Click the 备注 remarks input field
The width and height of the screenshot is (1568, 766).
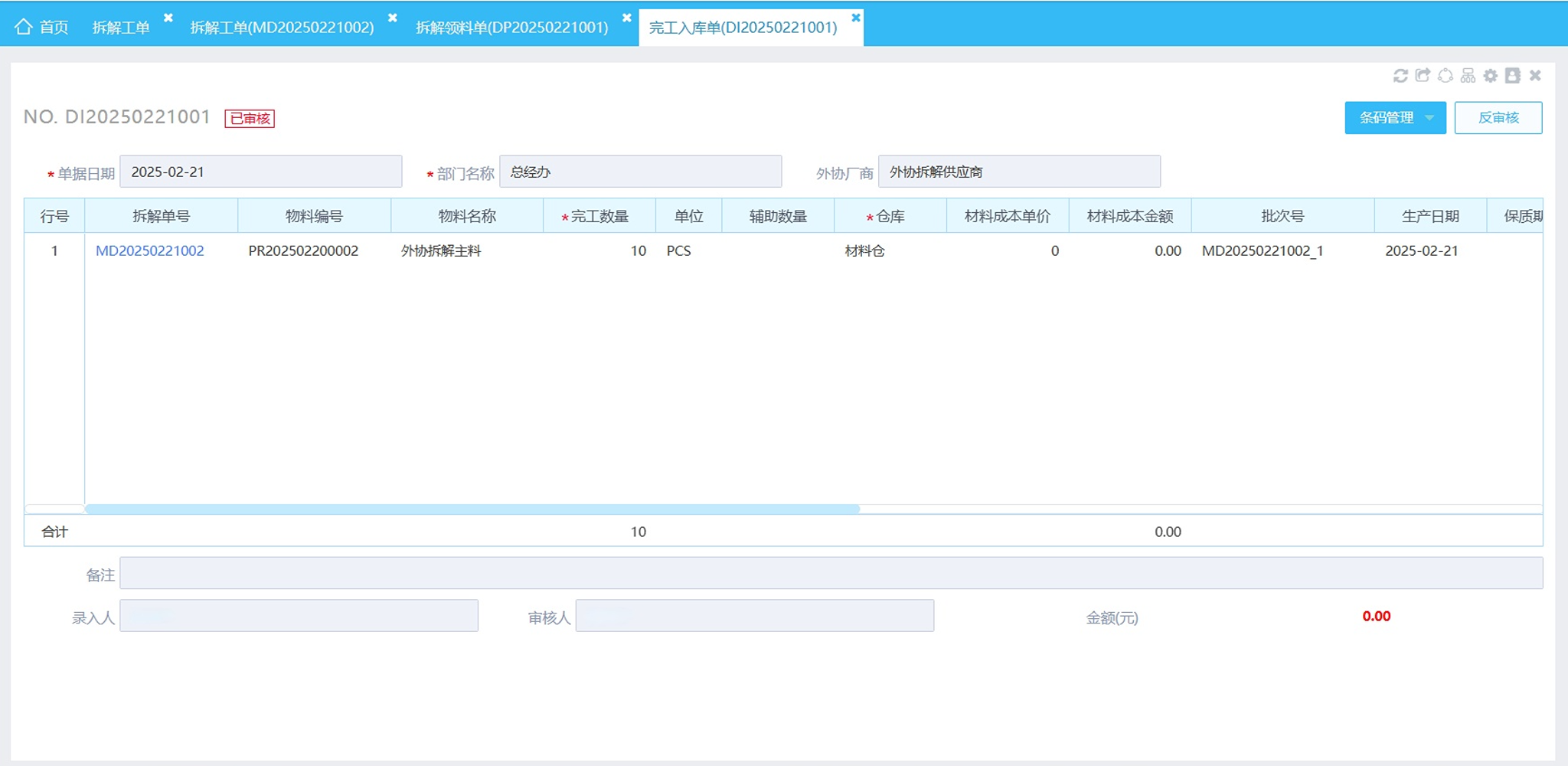point(831,573)
